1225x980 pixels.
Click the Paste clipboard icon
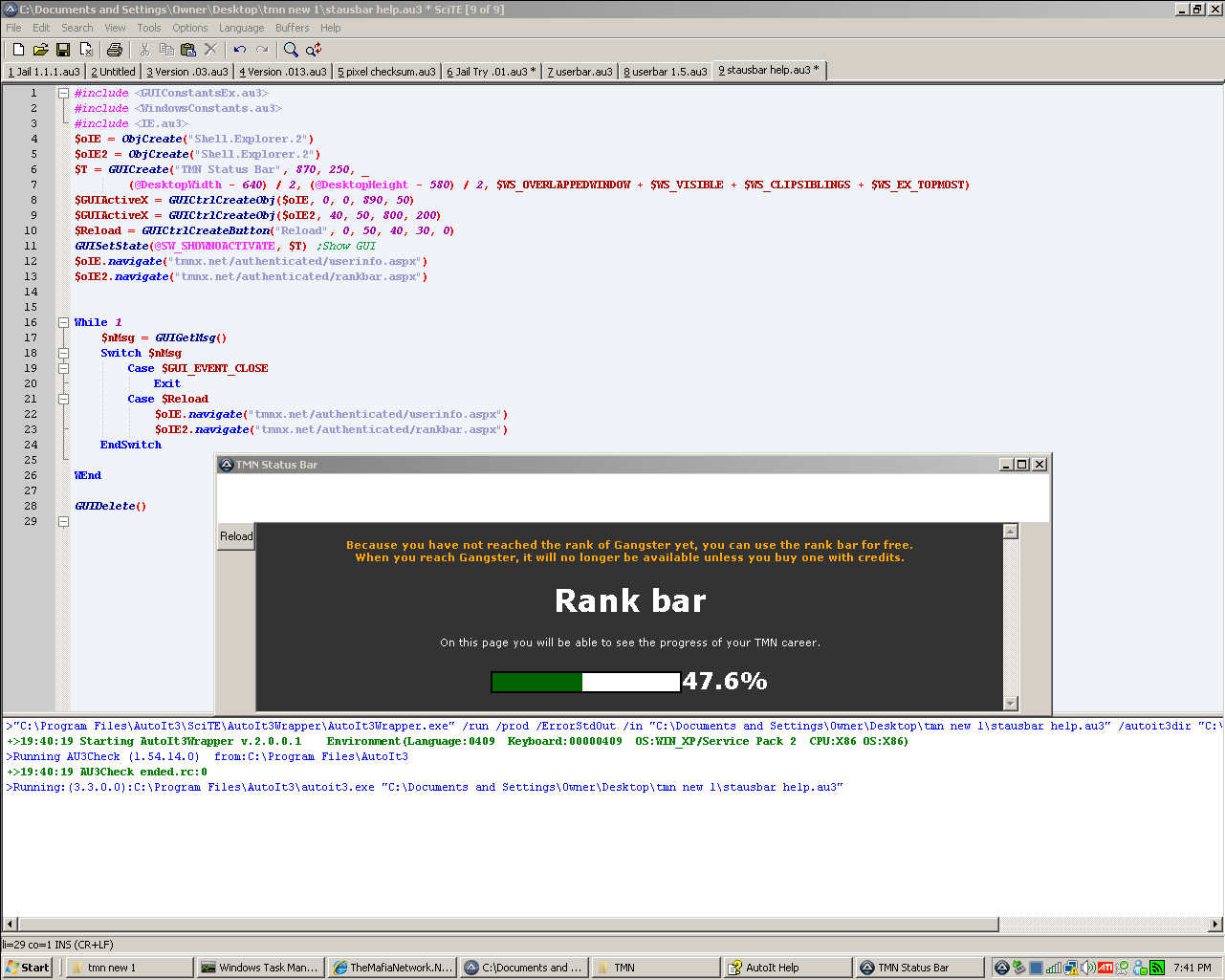click(x=188, y=50)
